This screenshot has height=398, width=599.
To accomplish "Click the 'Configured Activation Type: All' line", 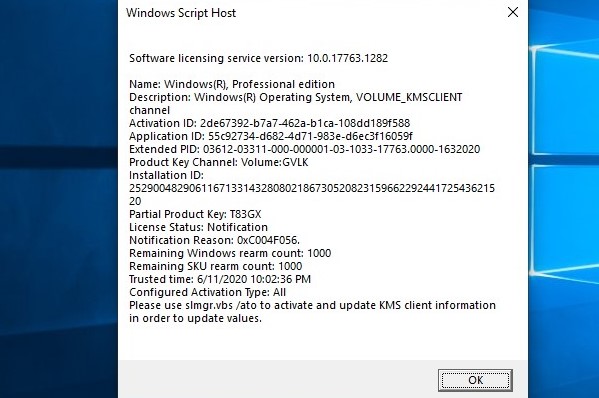I will tap(207, 292).
